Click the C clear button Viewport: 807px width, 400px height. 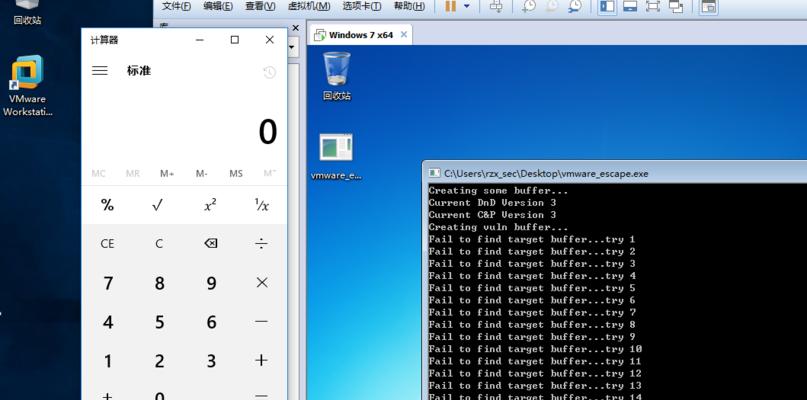click(x=159, y=244)
